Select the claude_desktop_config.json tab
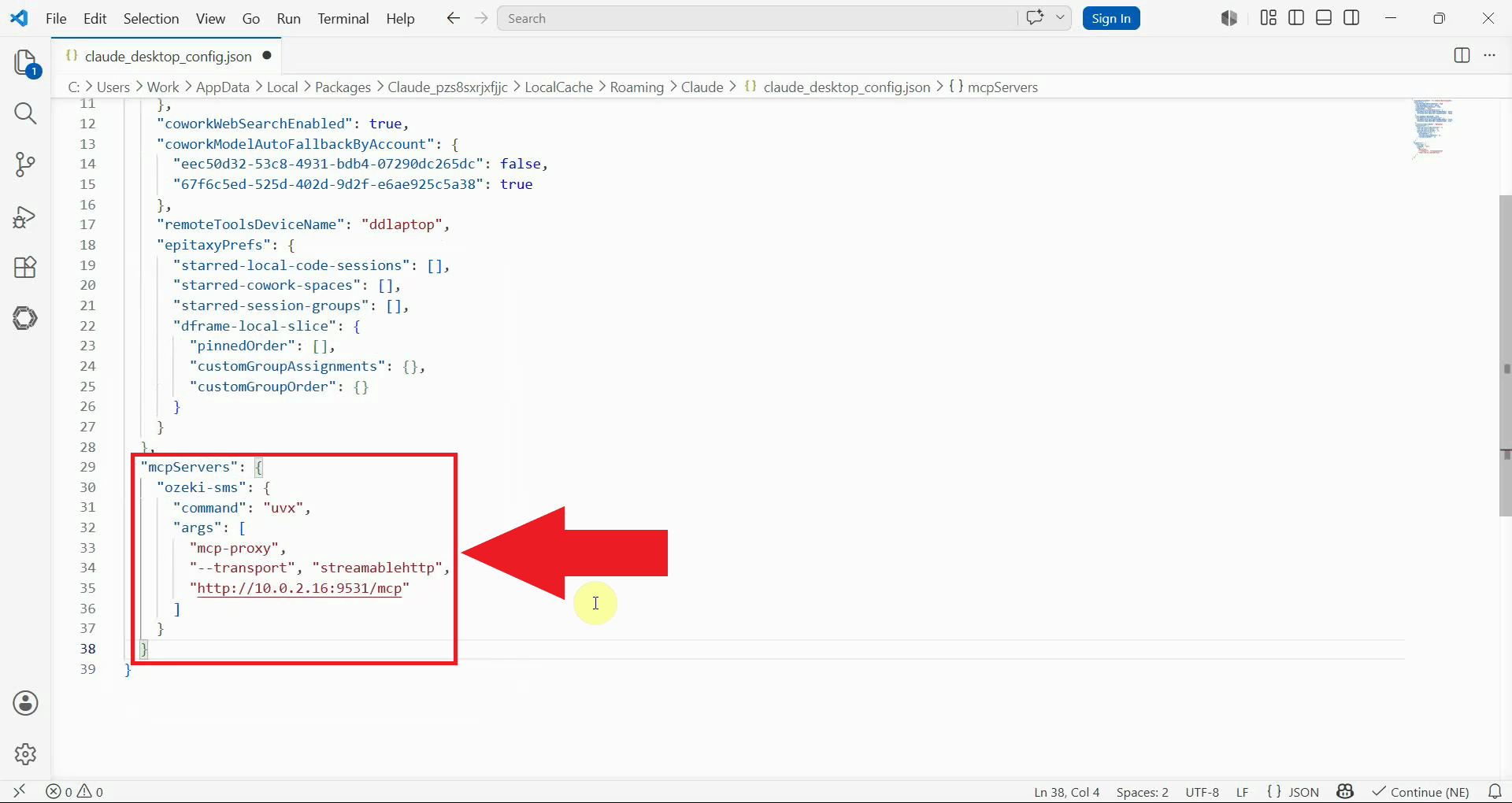Image resolution: width=1512 pixels, height=803 pixels. click(168, 56)
